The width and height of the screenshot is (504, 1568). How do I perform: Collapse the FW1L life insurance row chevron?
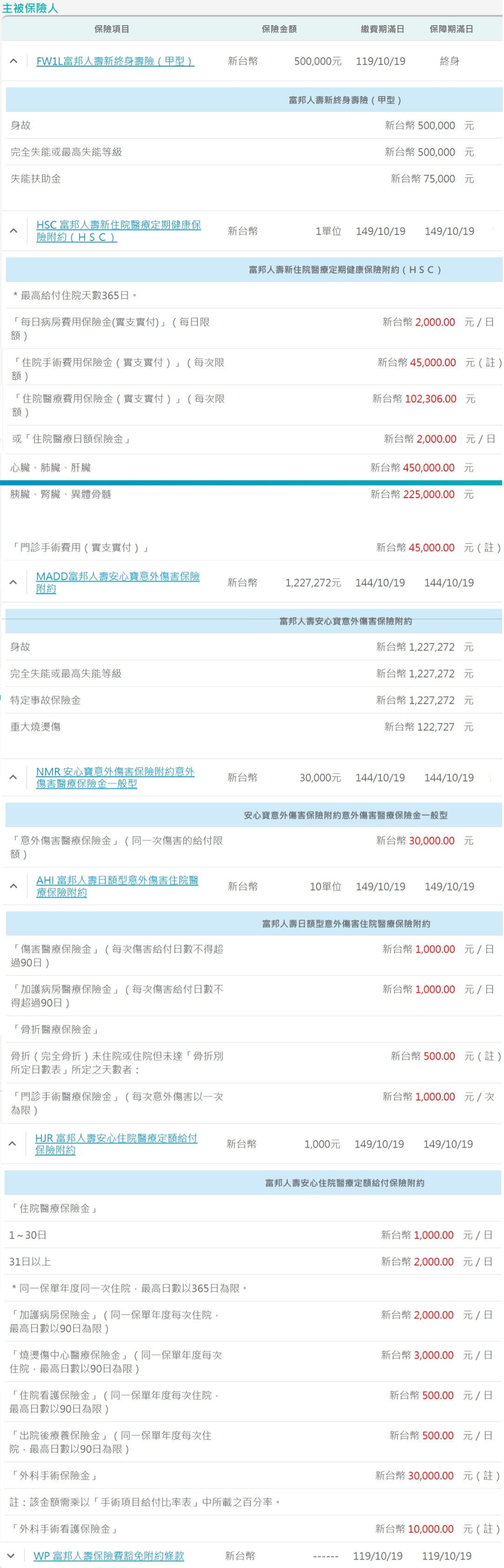click(x=13, y=61)
